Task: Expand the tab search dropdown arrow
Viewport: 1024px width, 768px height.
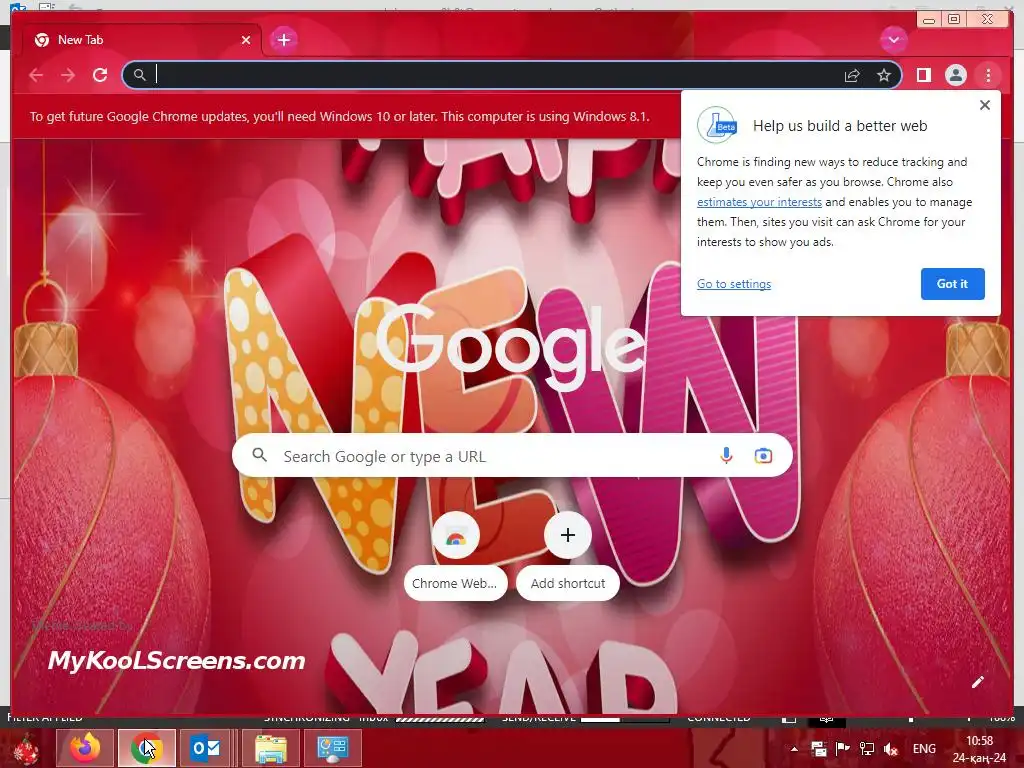Action: [893, 40]
